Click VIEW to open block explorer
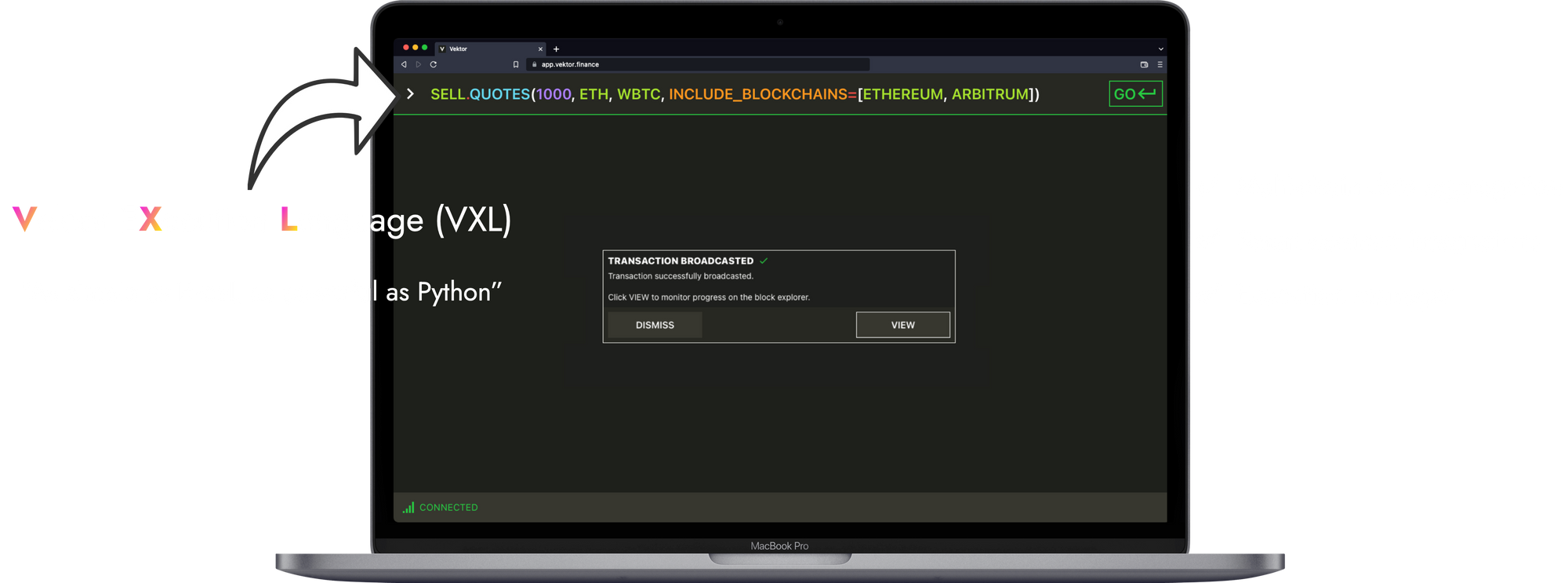The width and height of the screenshot is (1568, 583). pyautogui.click(x=903, y=325)
